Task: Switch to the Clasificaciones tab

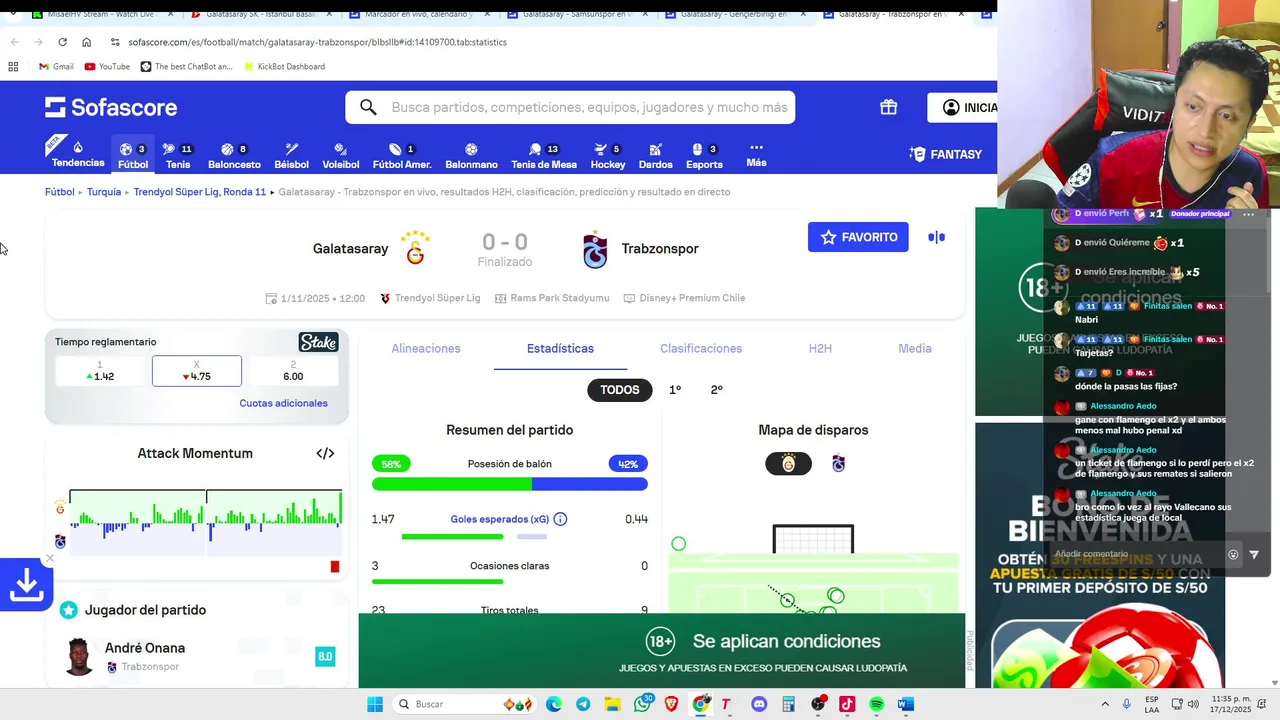Action: (701, 348)
